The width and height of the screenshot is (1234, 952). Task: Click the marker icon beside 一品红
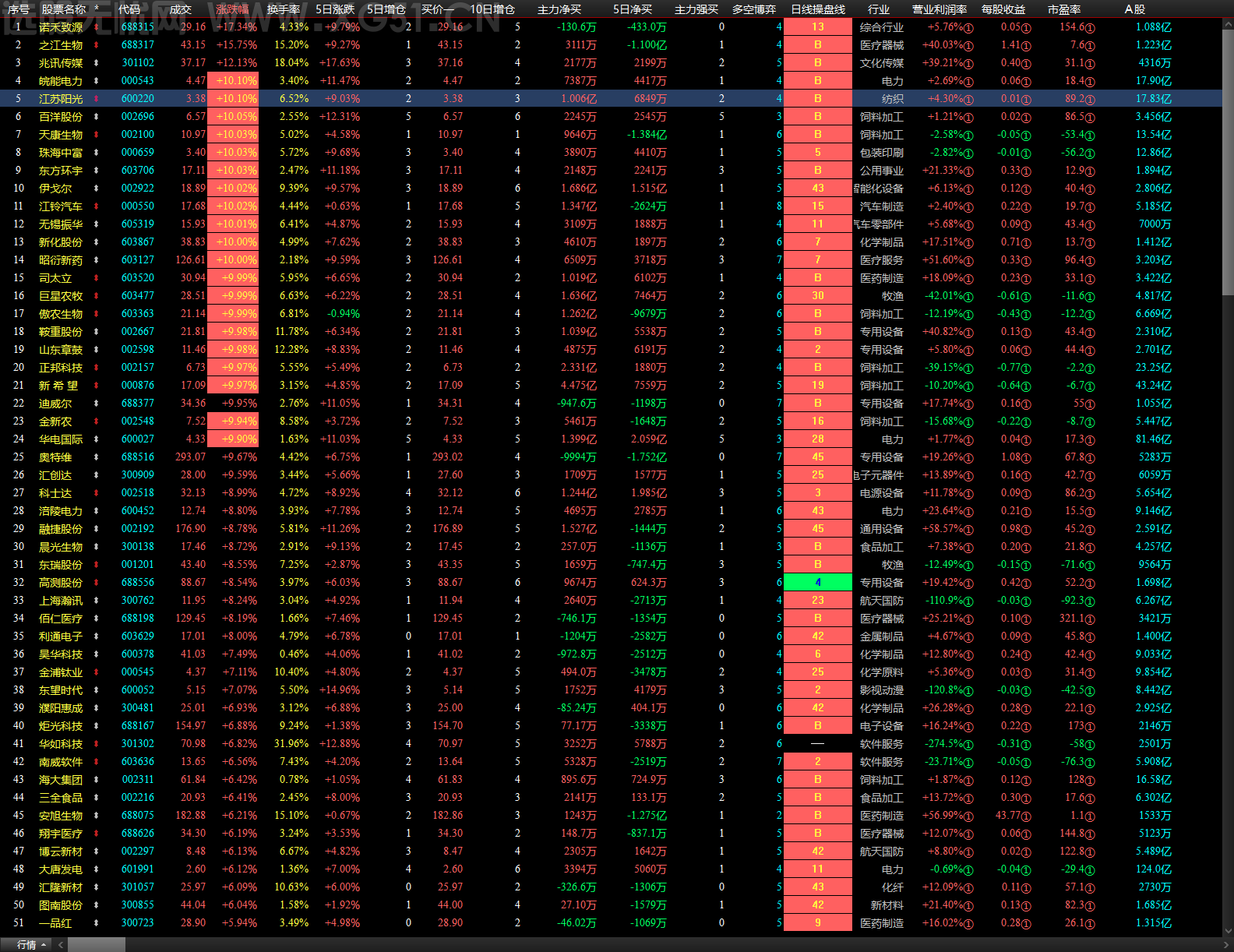97,923
